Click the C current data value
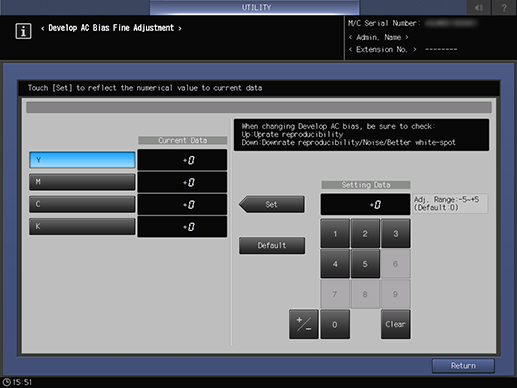Screen dimensions: 517x388 tap(182, 204)
